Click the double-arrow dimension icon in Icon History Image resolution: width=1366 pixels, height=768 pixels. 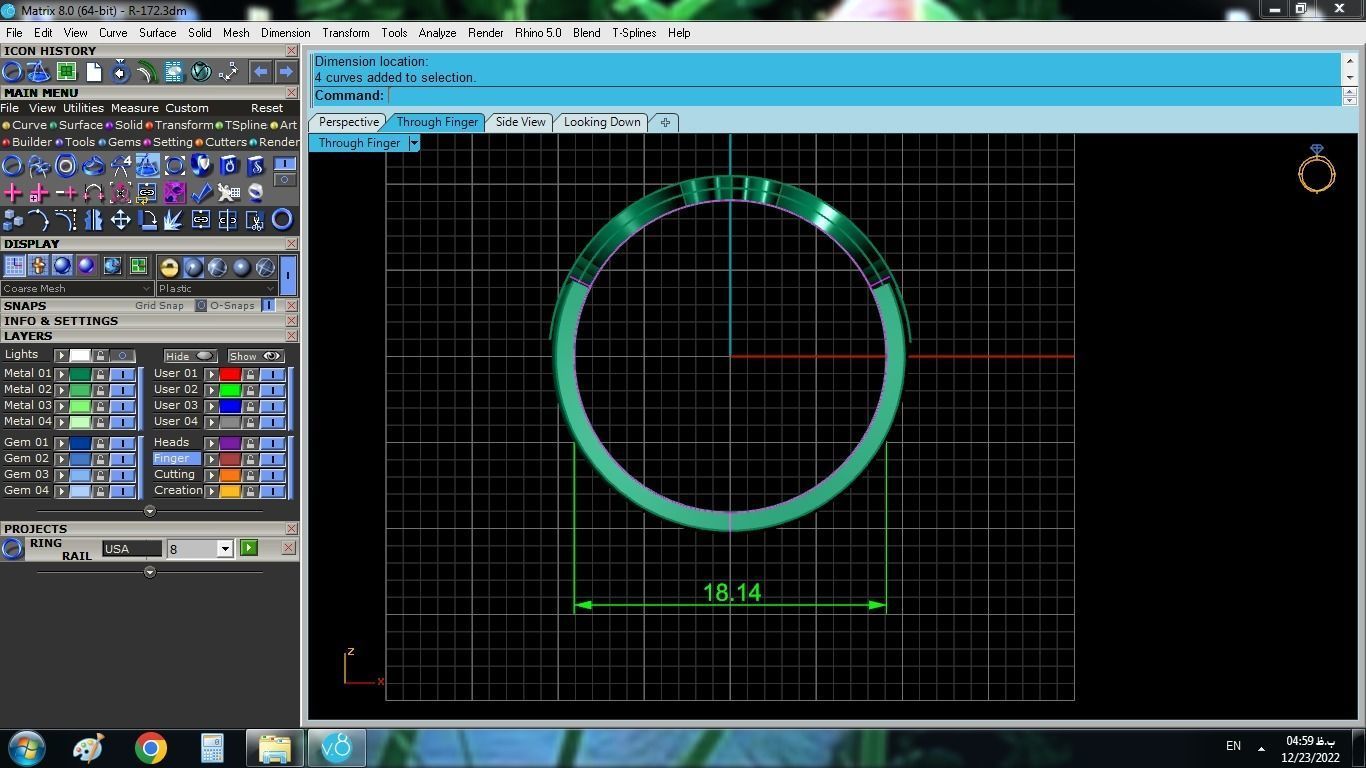pyautogui.click(x=228, y=72)
